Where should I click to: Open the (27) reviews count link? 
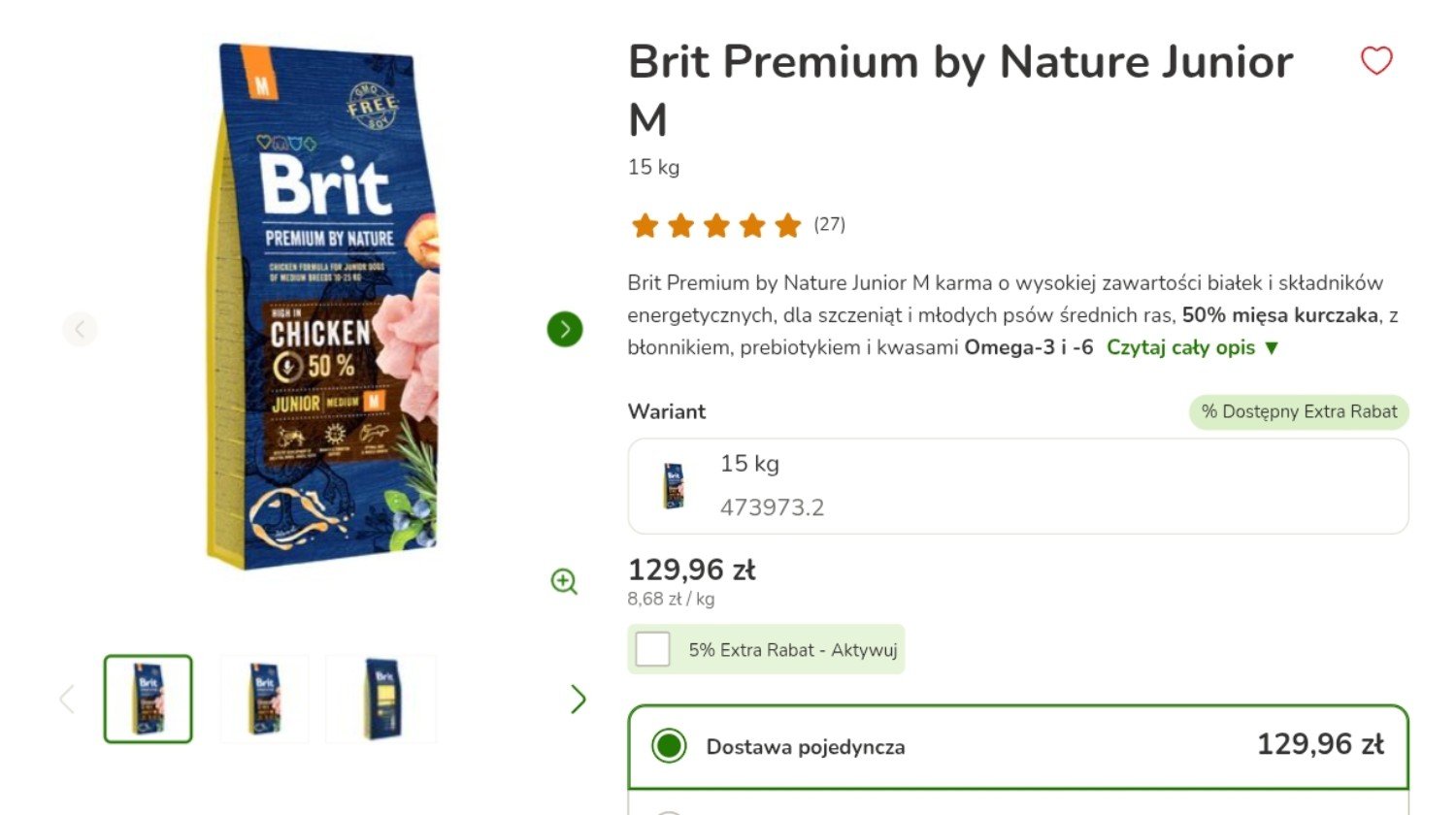[x=829, y=224]
